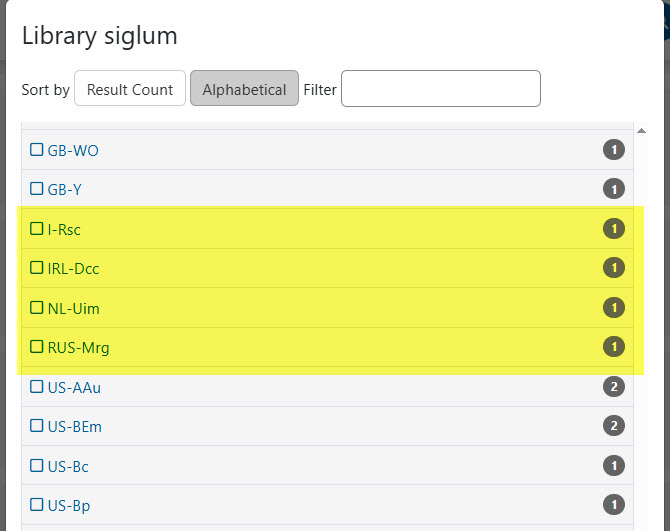This screenshot has width=670, height=531.
Task: Toggle the IRL-Dcc checkbox
Action: 37,267
